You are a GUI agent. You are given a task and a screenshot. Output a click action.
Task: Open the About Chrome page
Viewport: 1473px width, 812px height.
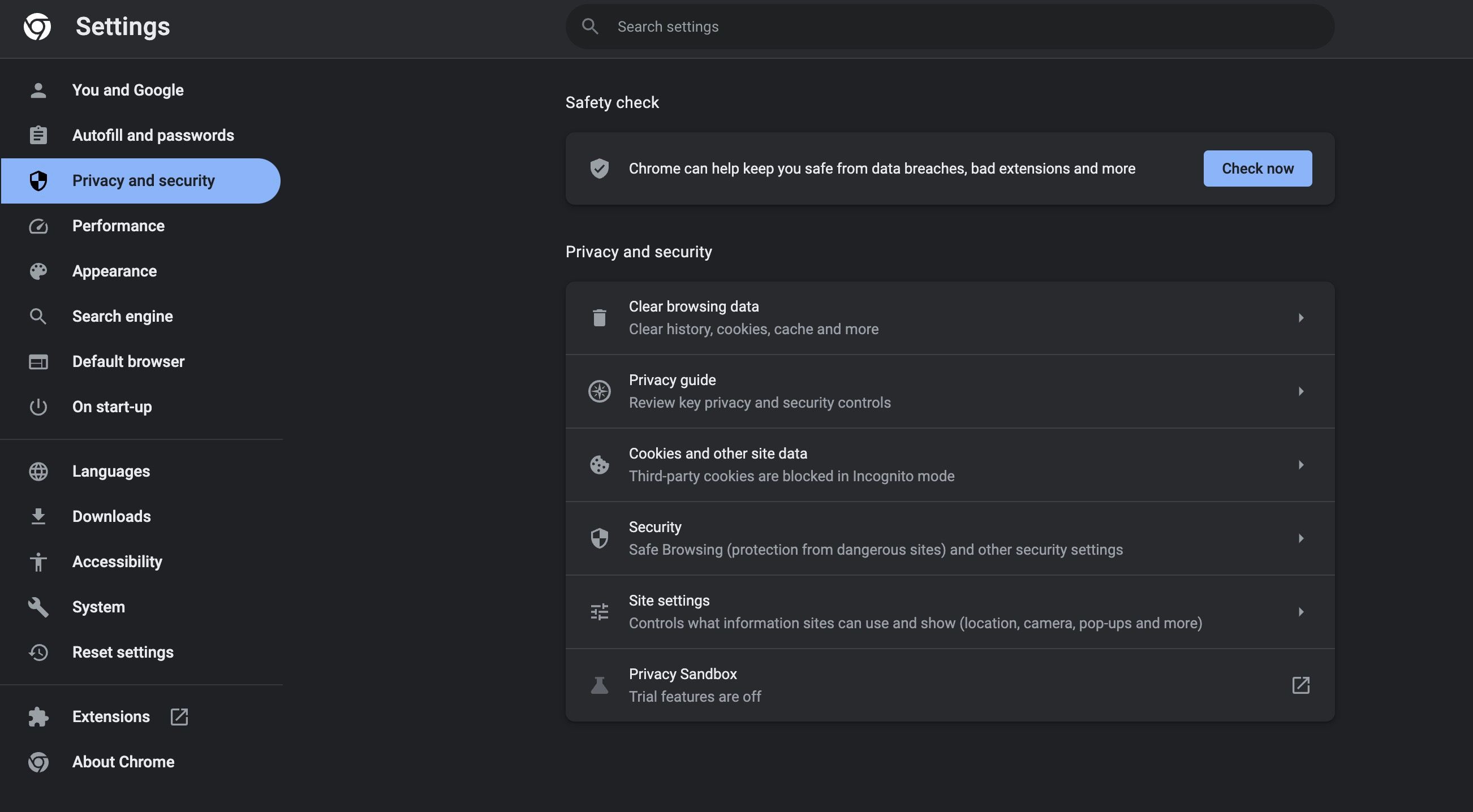pos(123,762)
